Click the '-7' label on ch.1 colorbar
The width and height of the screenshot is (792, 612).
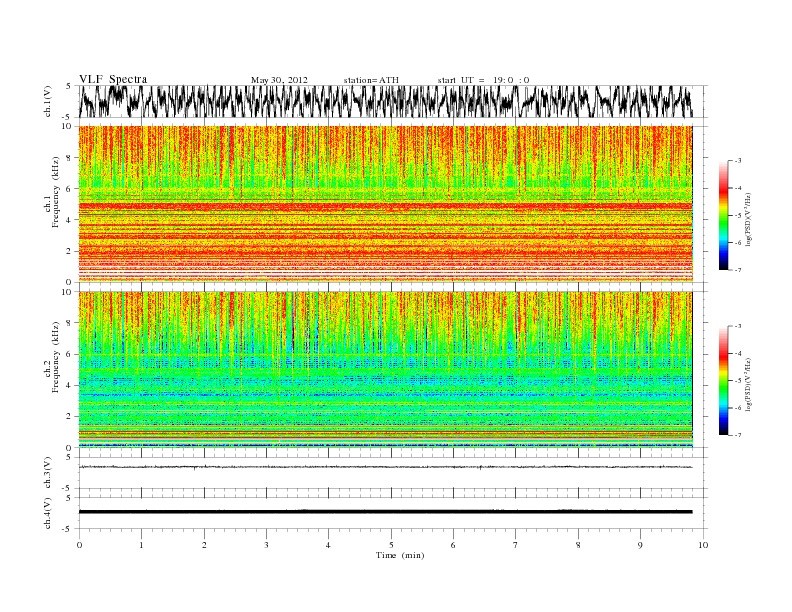tap(738, 270)
